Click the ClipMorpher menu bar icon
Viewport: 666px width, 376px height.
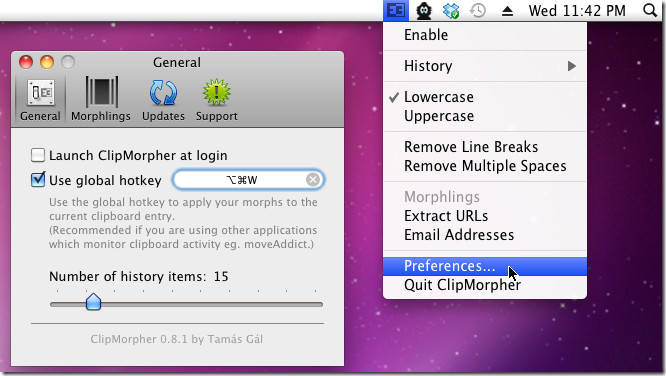(396, 10)
